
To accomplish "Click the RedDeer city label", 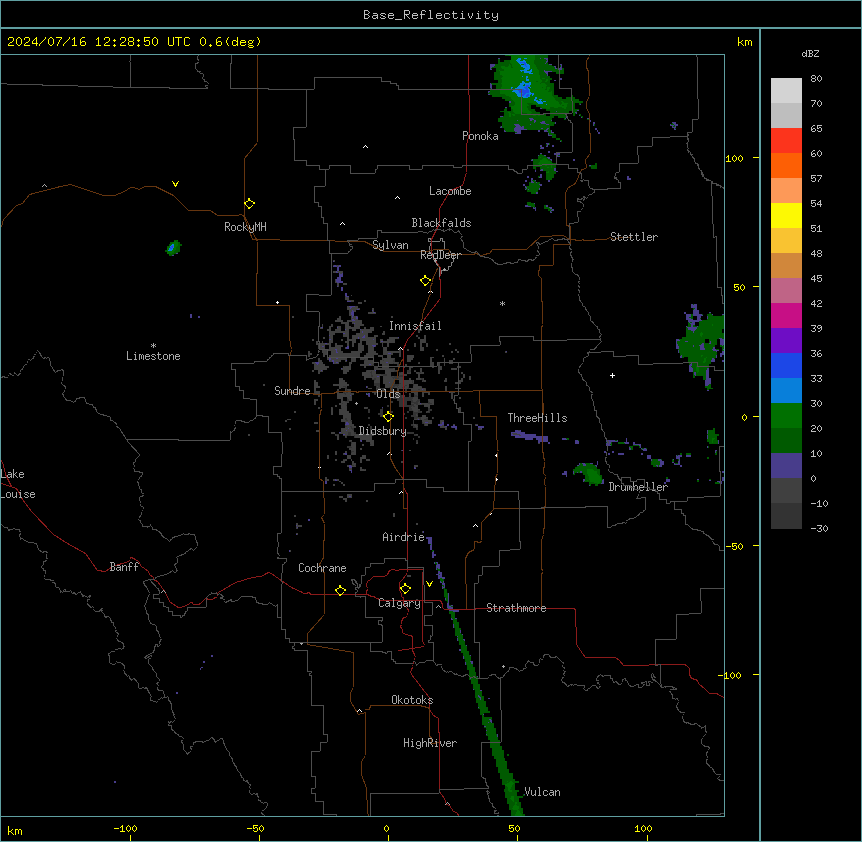I will [x=440, y=255].
